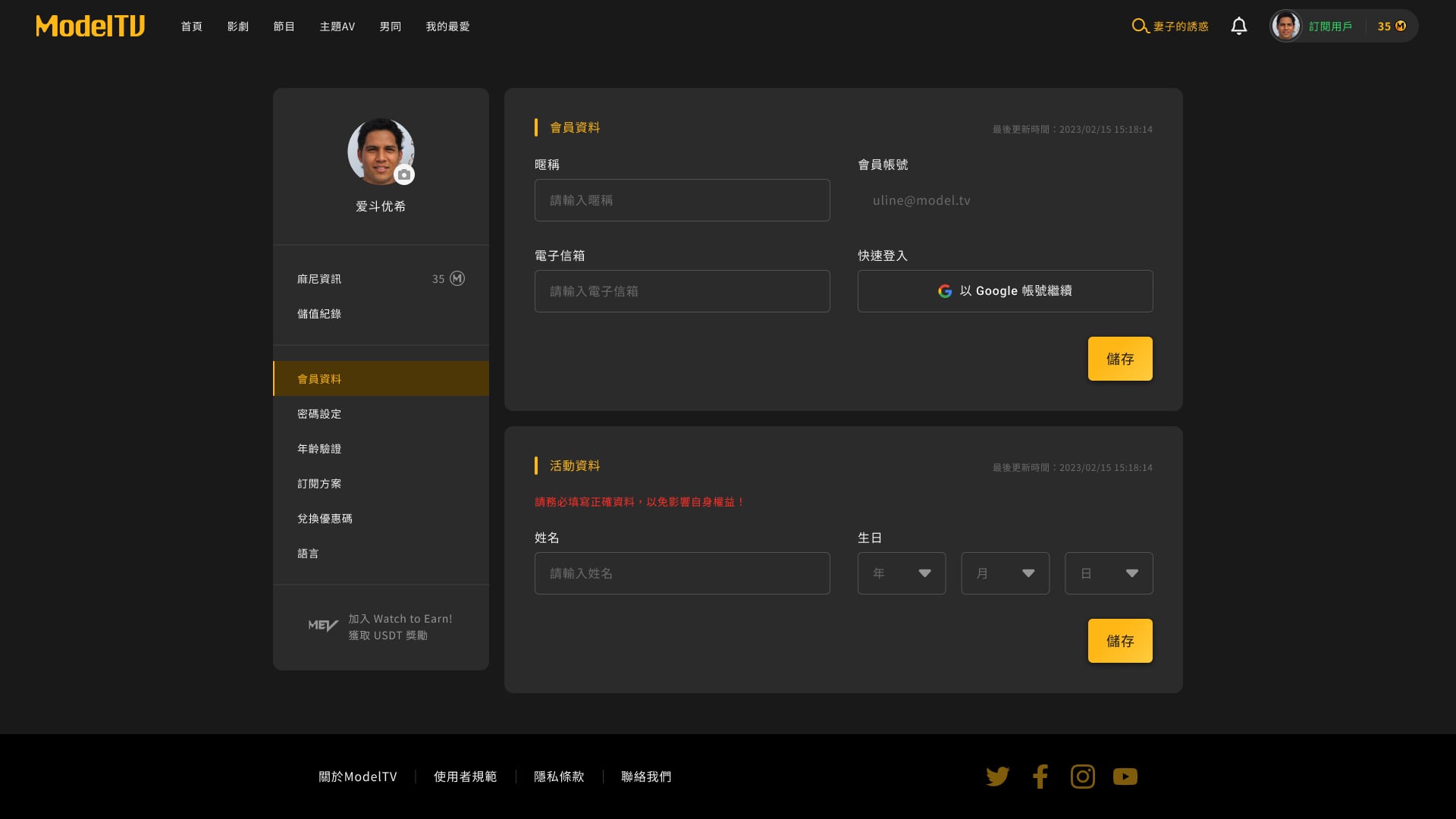The height and width of the screenshot is (819, 1456).
Task: Open ModelTV Facebook page
Action: 1040,777
